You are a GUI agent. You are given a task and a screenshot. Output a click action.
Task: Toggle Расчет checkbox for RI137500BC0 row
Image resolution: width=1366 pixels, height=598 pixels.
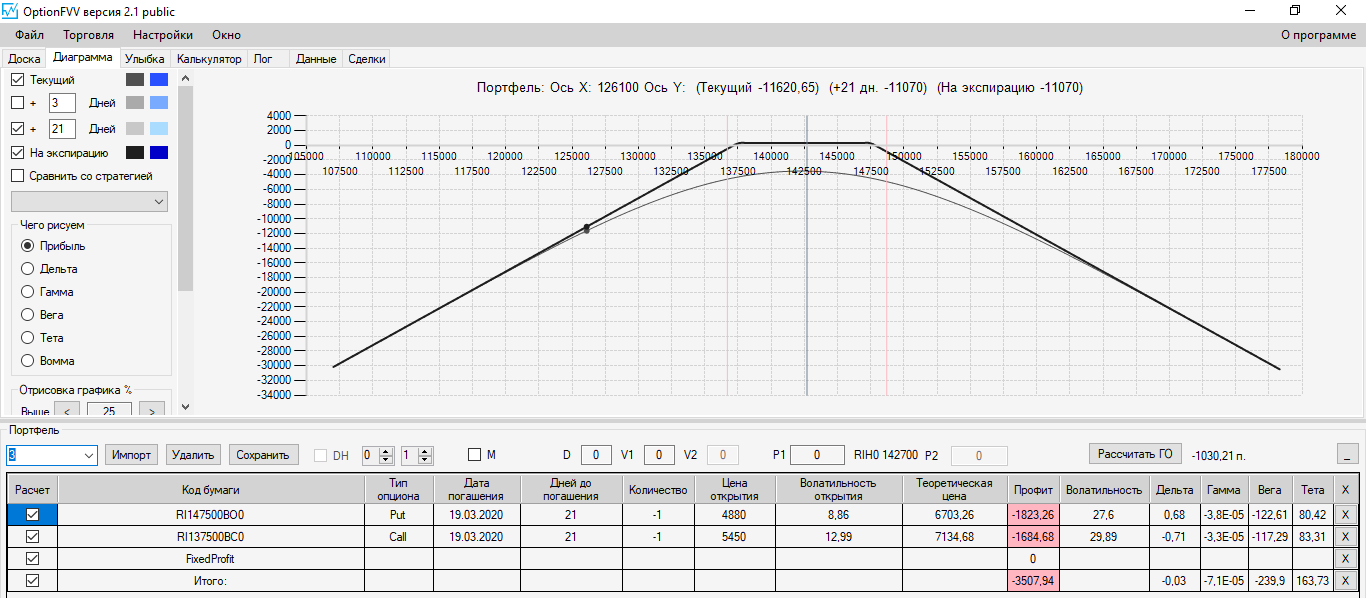pyautogui.click(x=32, y=537)
